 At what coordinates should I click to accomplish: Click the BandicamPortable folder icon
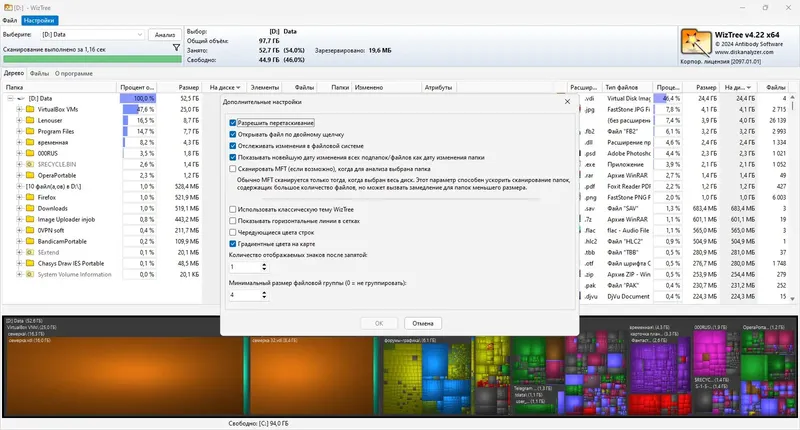30,241
